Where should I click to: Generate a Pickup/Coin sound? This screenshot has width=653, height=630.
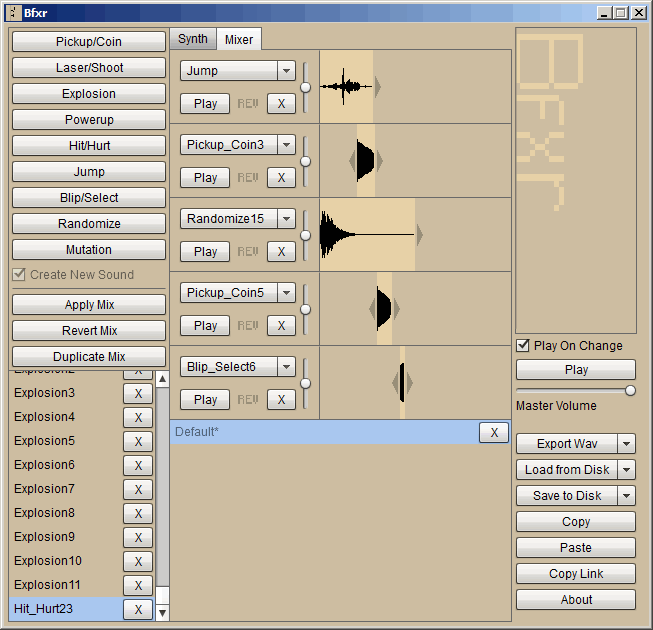coord(89,42)
